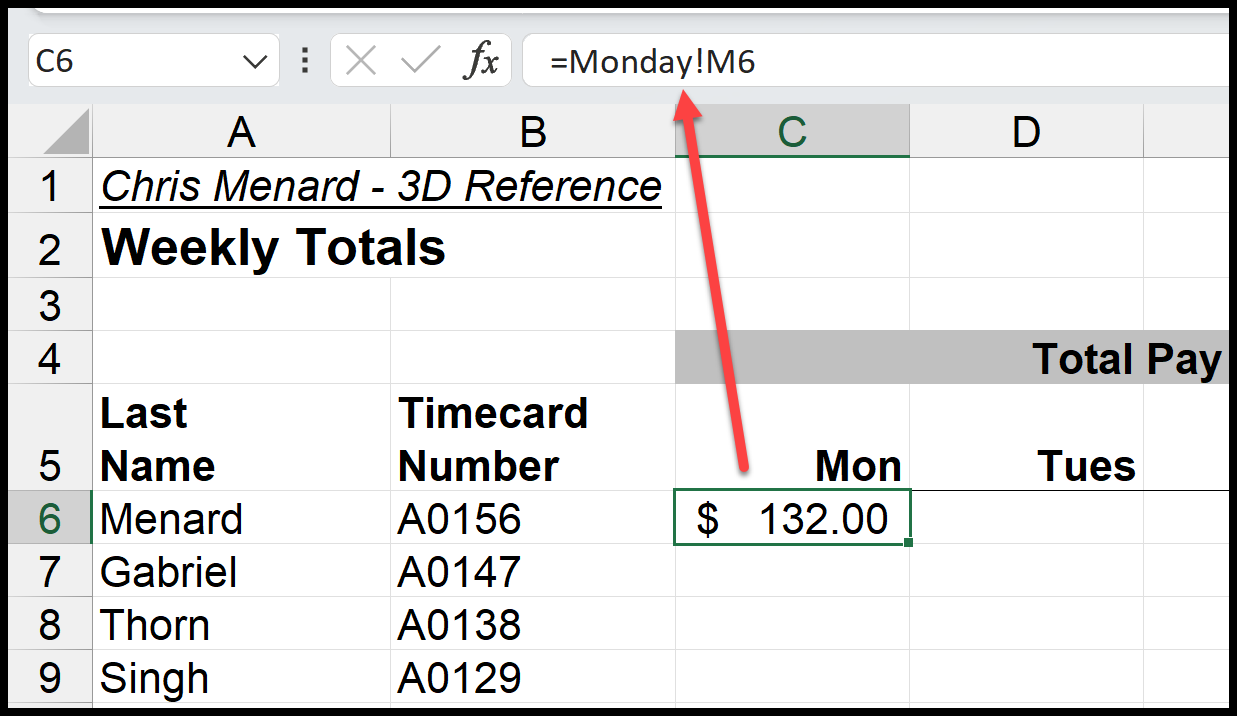The image size is (1237, 716).
Task: Select the cell showing $132.00
Action: pos(792,518)
